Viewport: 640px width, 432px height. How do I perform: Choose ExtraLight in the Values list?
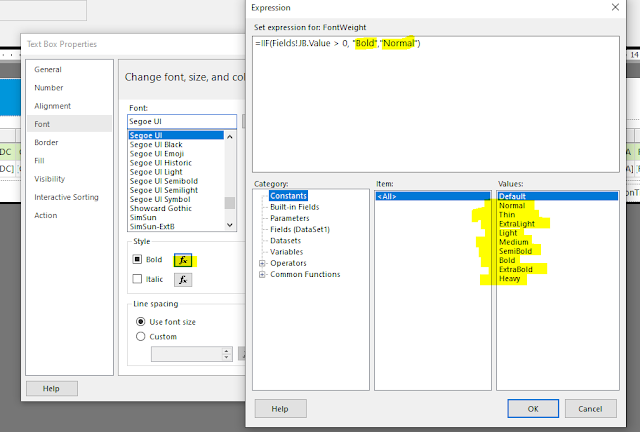pos(517,224)
